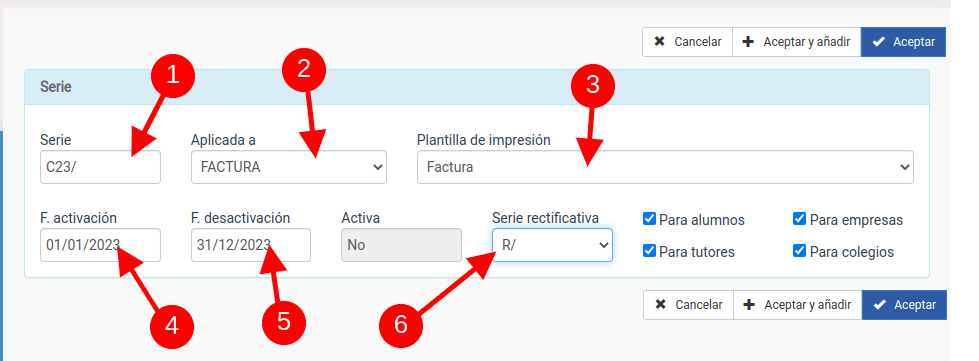This screenshot has width=979, height=361.
Task: Click the bottom blue Aceptar button
Action: click(x=905, y=305)
